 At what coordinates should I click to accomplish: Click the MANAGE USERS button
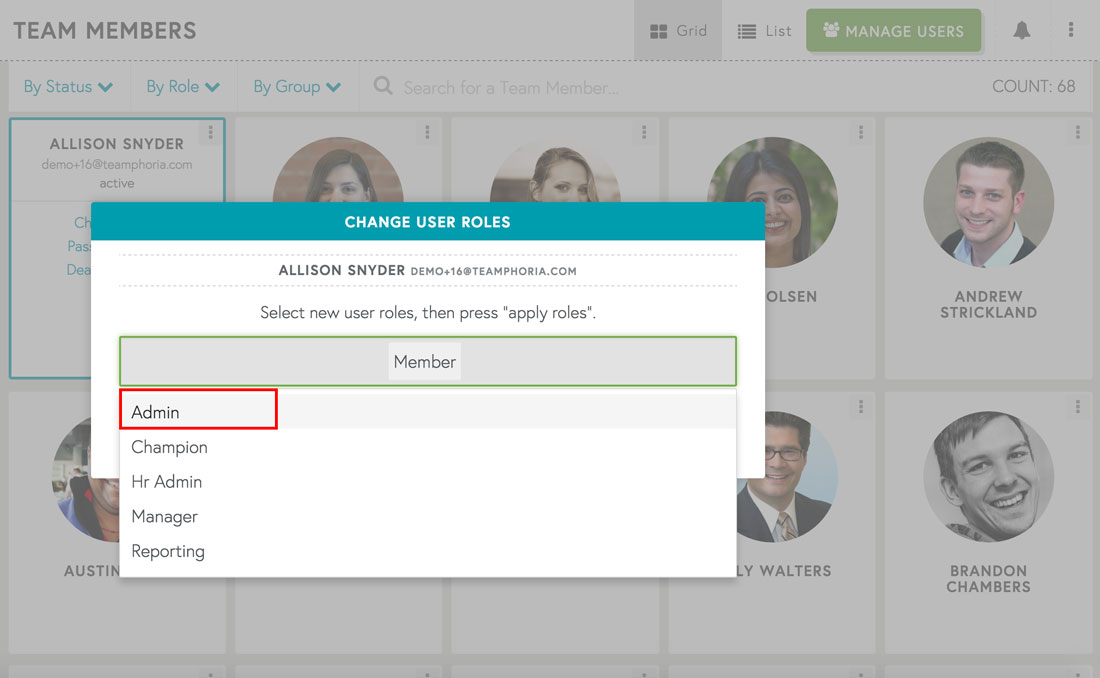894,30
